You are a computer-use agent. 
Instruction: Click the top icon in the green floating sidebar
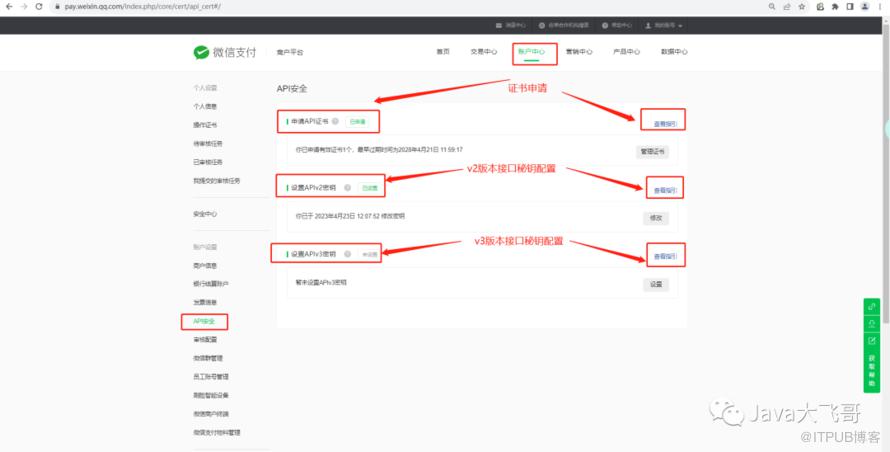(872, 307)
